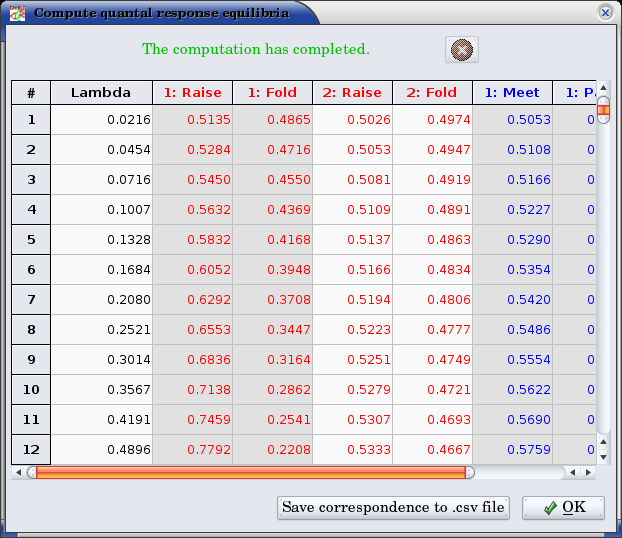Click the orange horizontal scrollbar thumb

[250, 472]
